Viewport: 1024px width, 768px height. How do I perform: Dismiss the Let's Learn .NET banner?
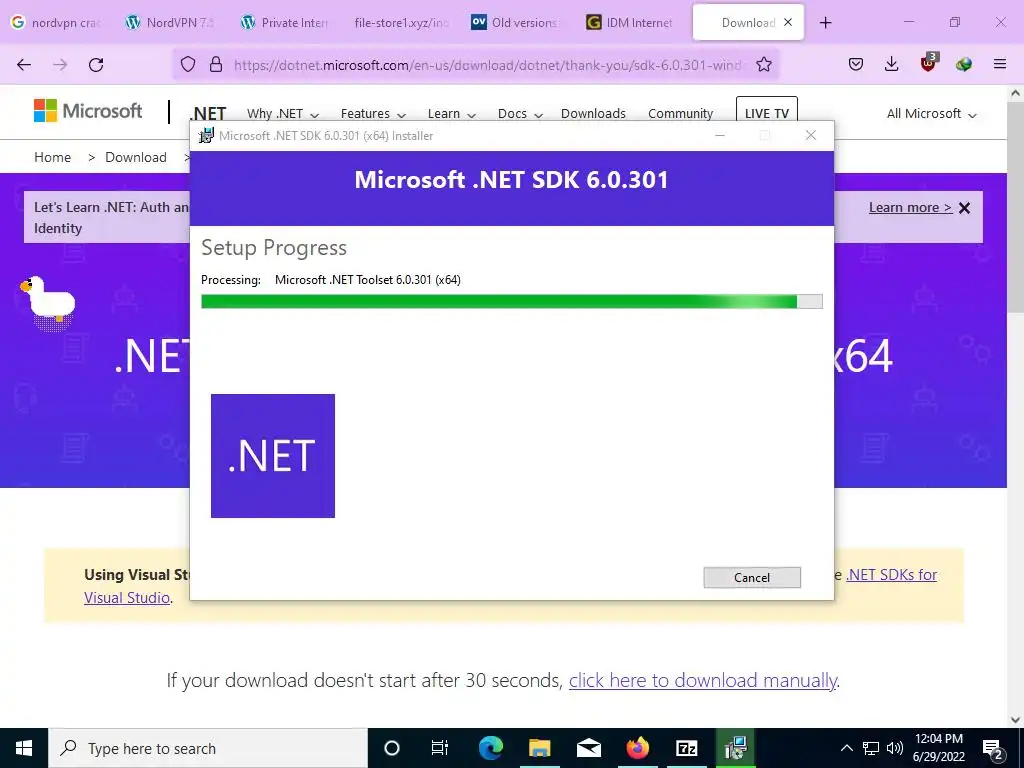tap(965, 208)
